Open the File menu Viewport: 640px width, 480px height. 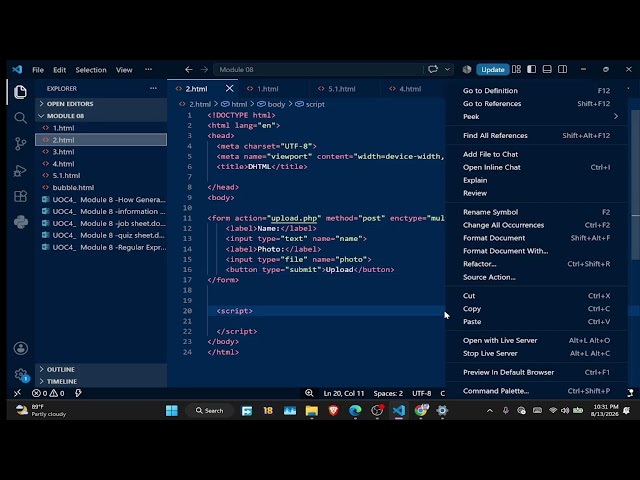[x=38, y=70]
